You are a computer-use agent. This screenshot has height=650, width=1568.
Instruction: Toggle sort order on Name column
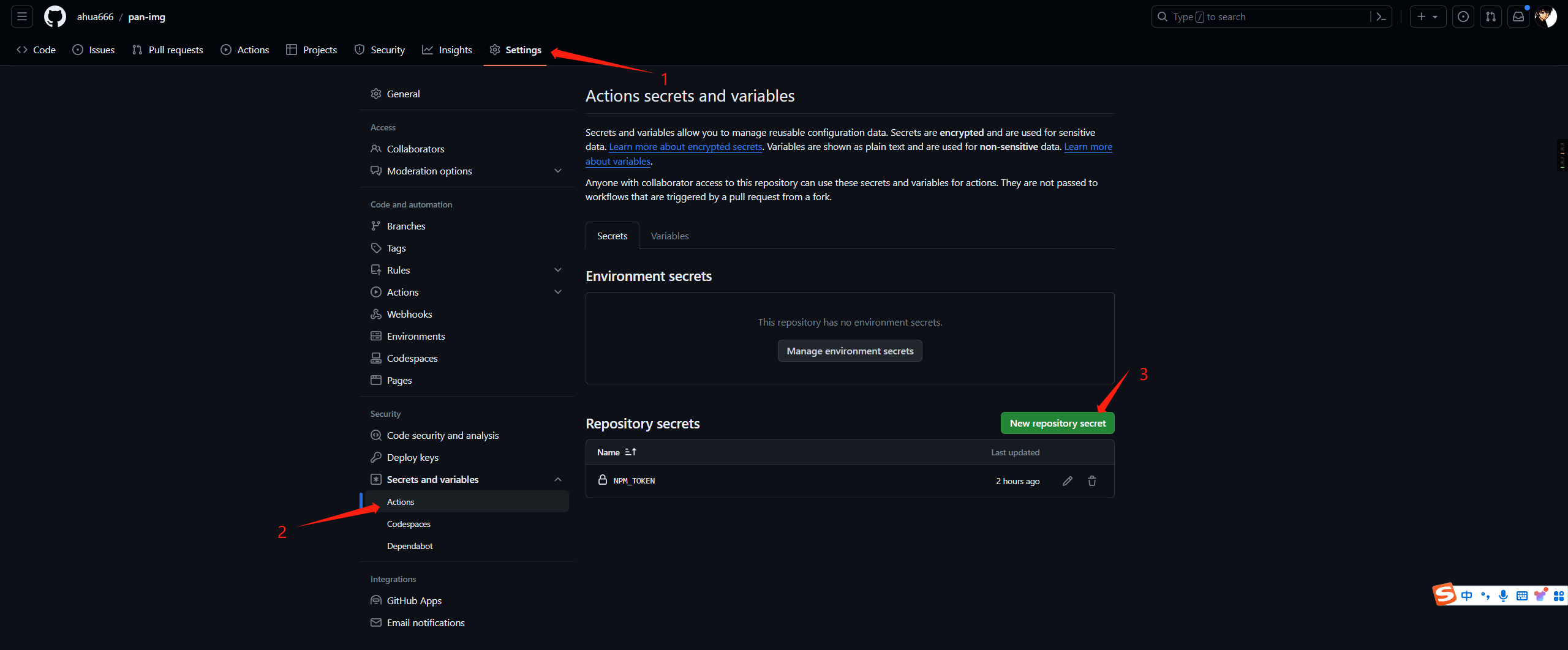630,452
